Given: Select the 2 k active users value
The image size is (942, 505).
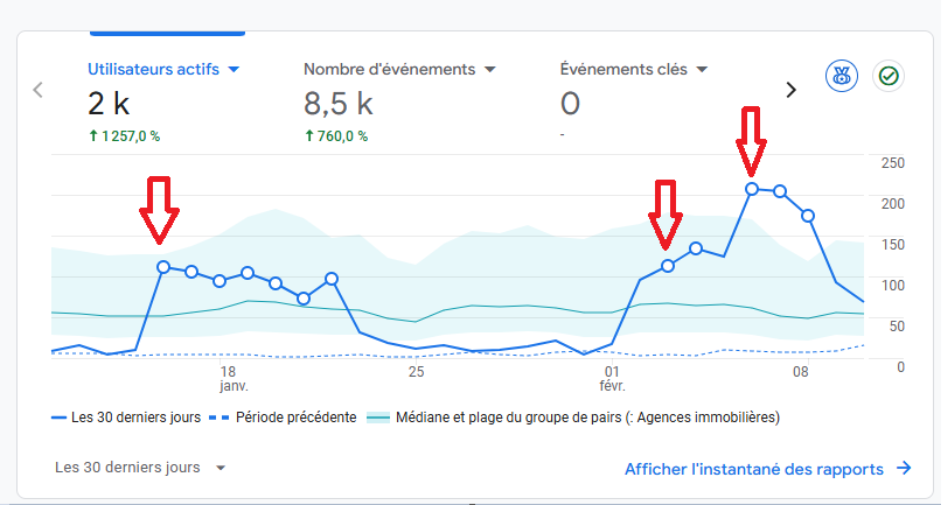Looking at the screenshot, I should pos(109,103).
